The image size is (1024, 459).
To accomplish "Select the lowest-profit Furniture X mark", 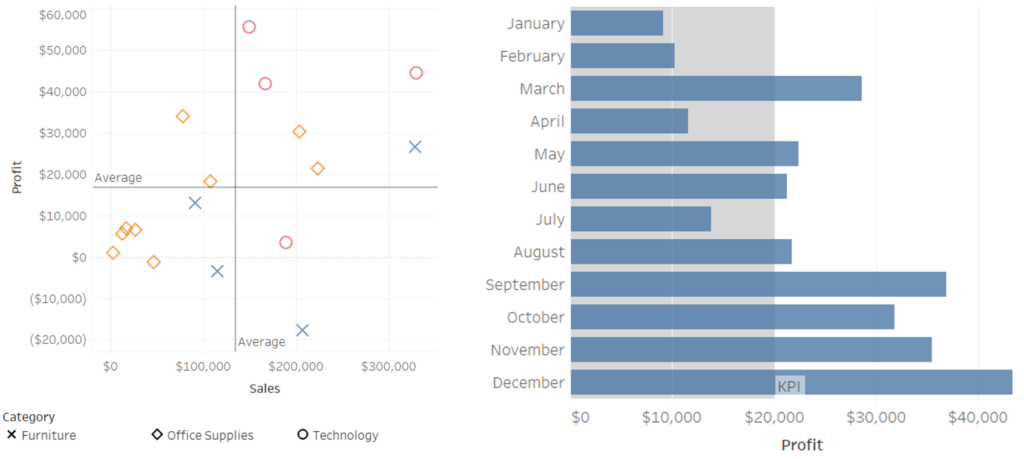I will 302,330.
